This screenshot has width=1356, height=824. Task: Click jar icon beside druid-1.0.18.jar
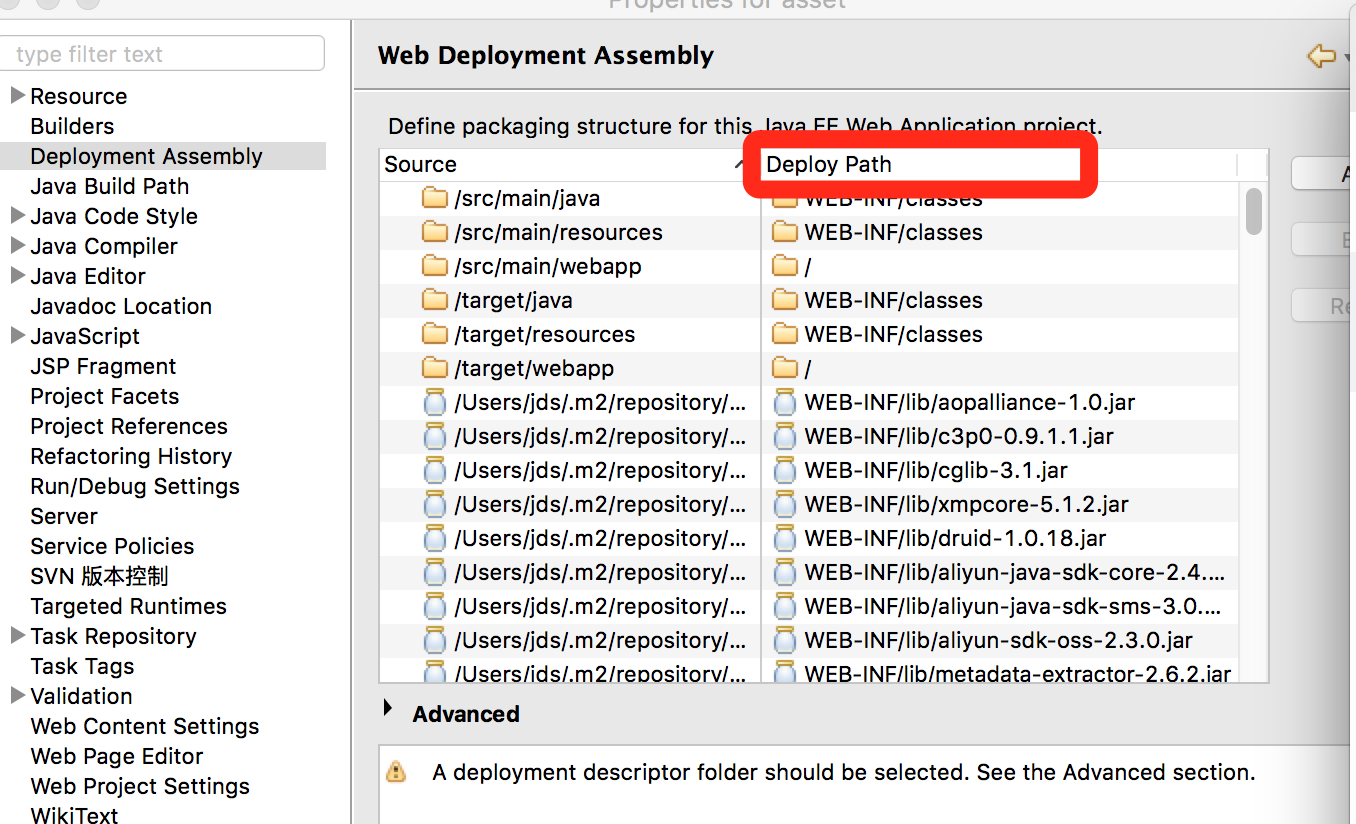[785, 538]
